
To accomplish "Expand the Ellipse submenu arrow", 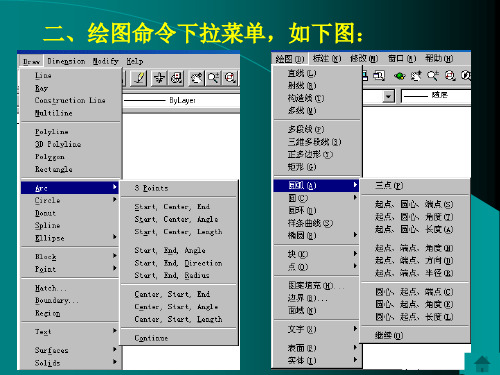I will click(x=115, y=237).
